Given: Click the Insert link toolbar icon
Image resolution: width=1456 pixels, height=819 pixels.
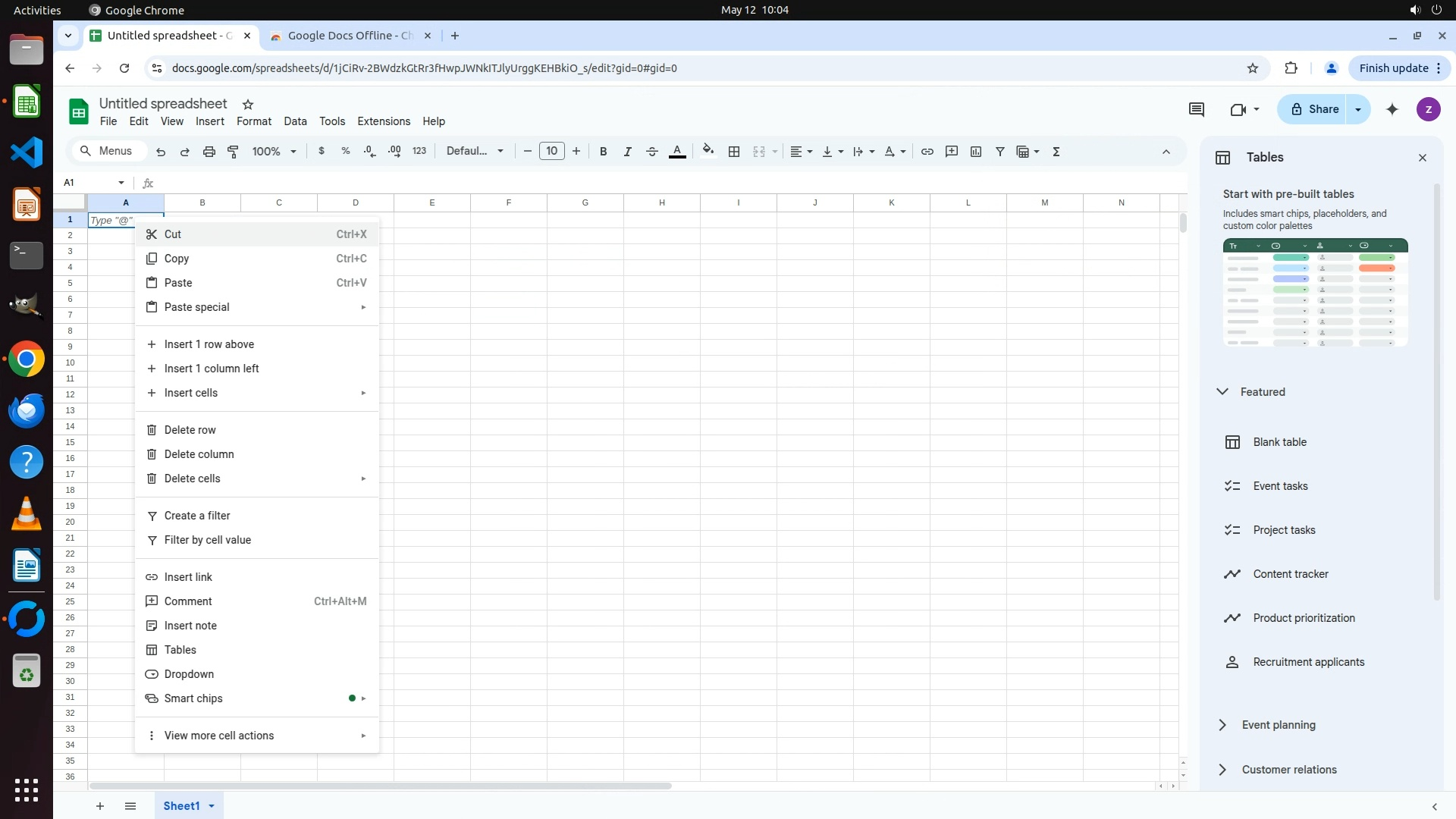Looking at the screenshot, I should (x=927, y=152).
